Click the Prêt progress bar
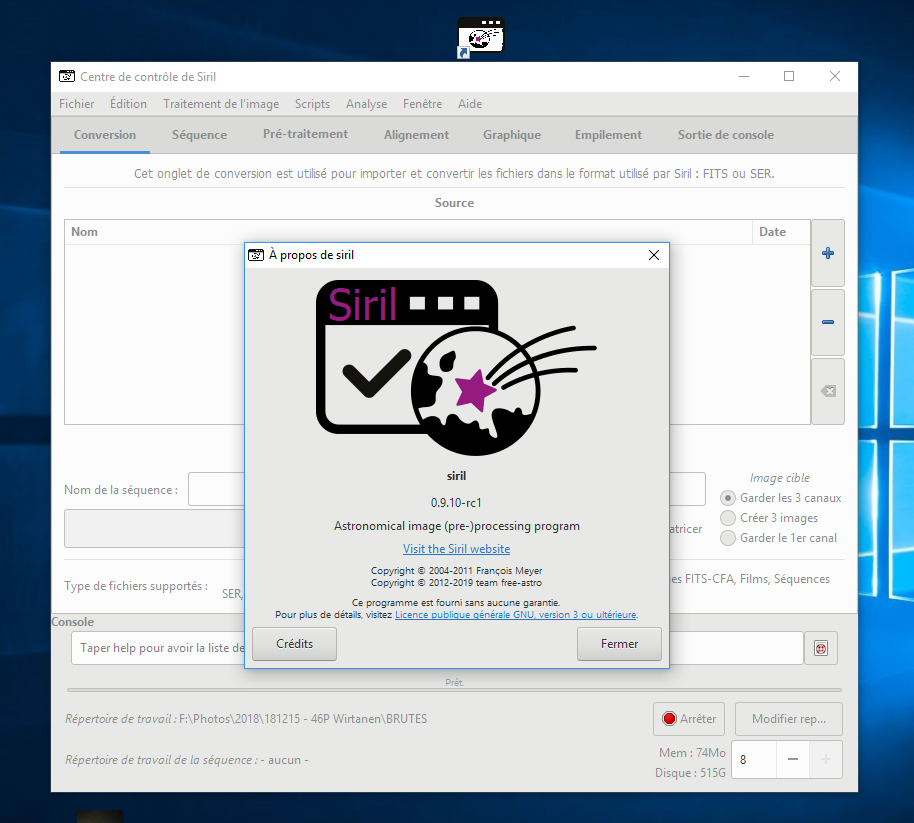Viewport: 914px width, 823px height. click(454, 690)
